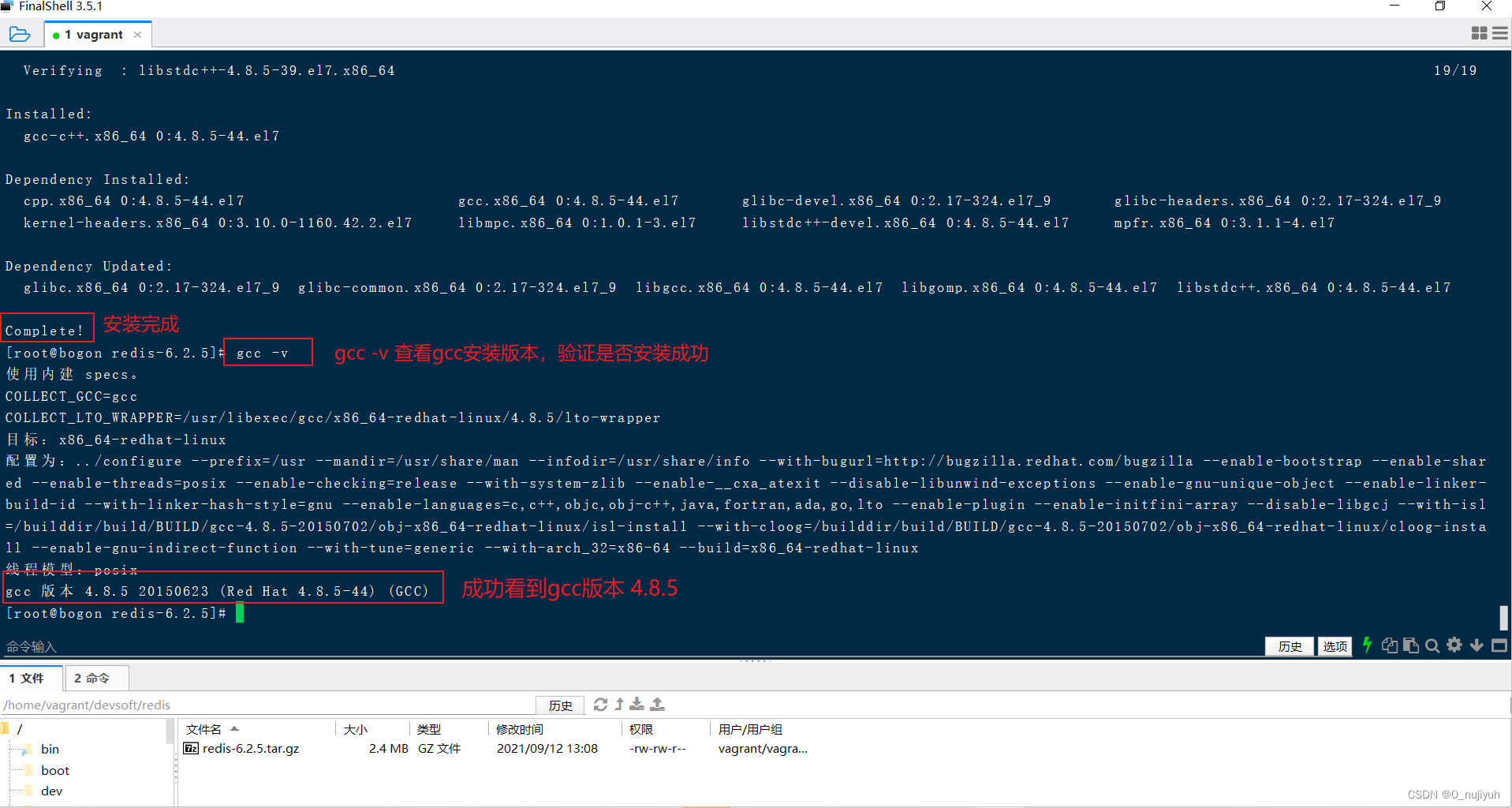The image size is (1512, 808).
Task: Click the 7z archive icon of redis file
Action: [191, 748]
